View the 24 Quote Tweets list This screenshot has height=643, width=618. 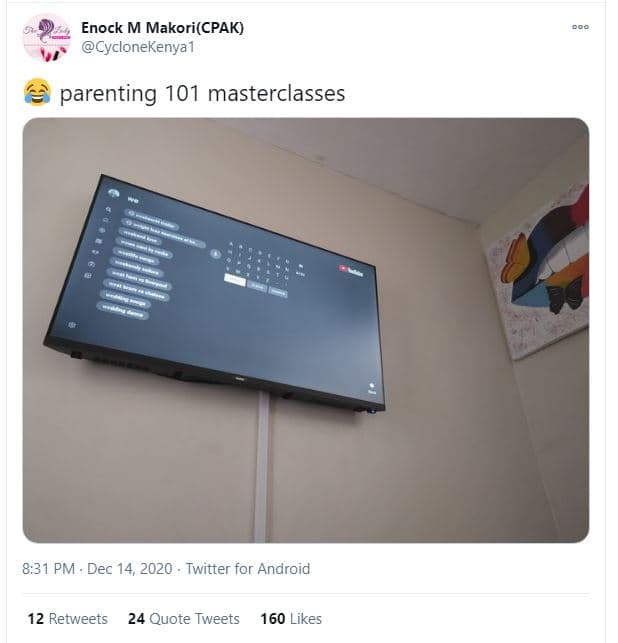[x=184, y=618]
